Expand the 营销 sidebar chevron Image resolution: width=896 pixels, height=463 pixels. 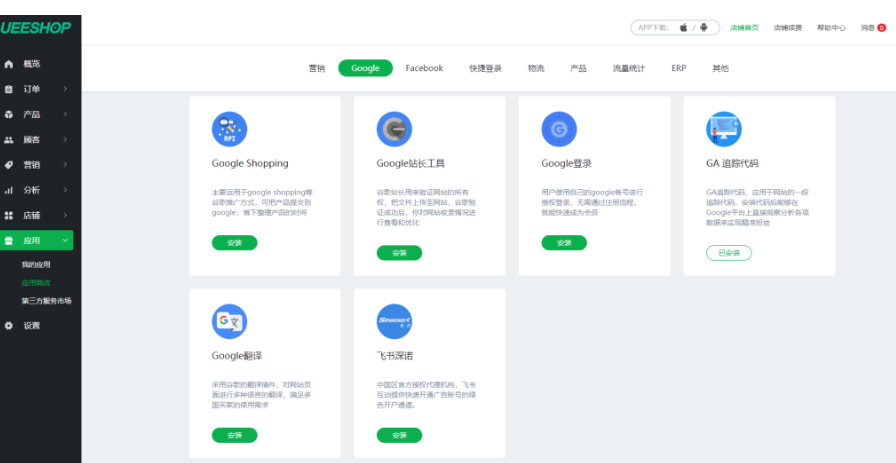pos(65,165)
